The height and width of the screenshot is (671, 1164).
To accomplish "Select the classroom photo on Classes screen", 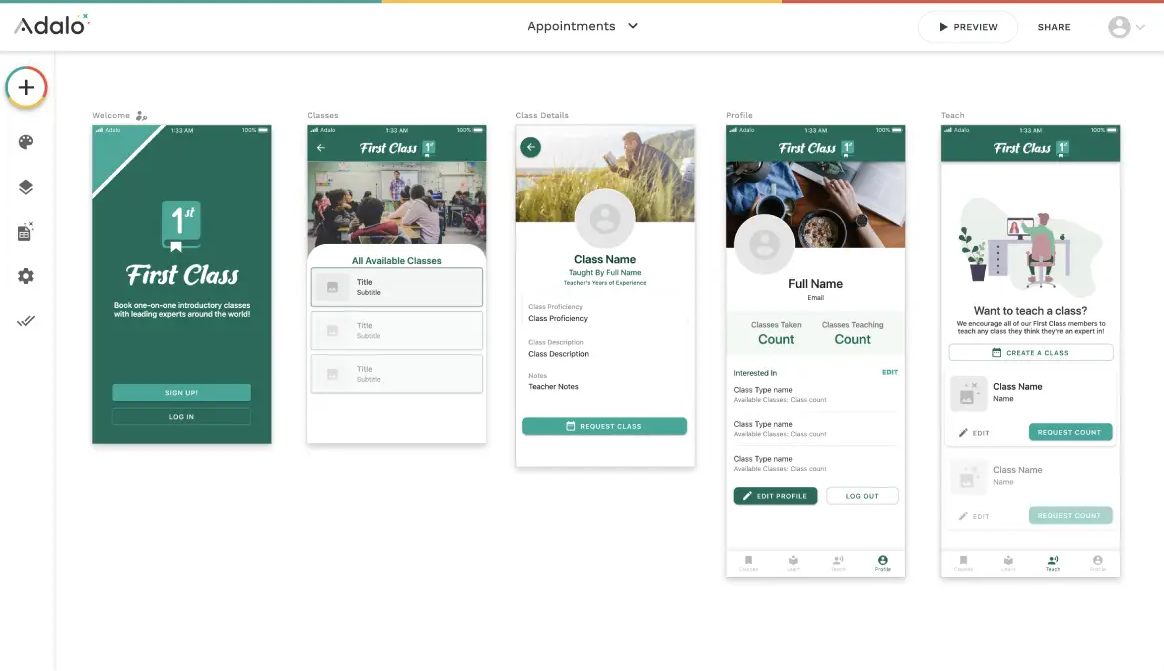I will point(396,203).
